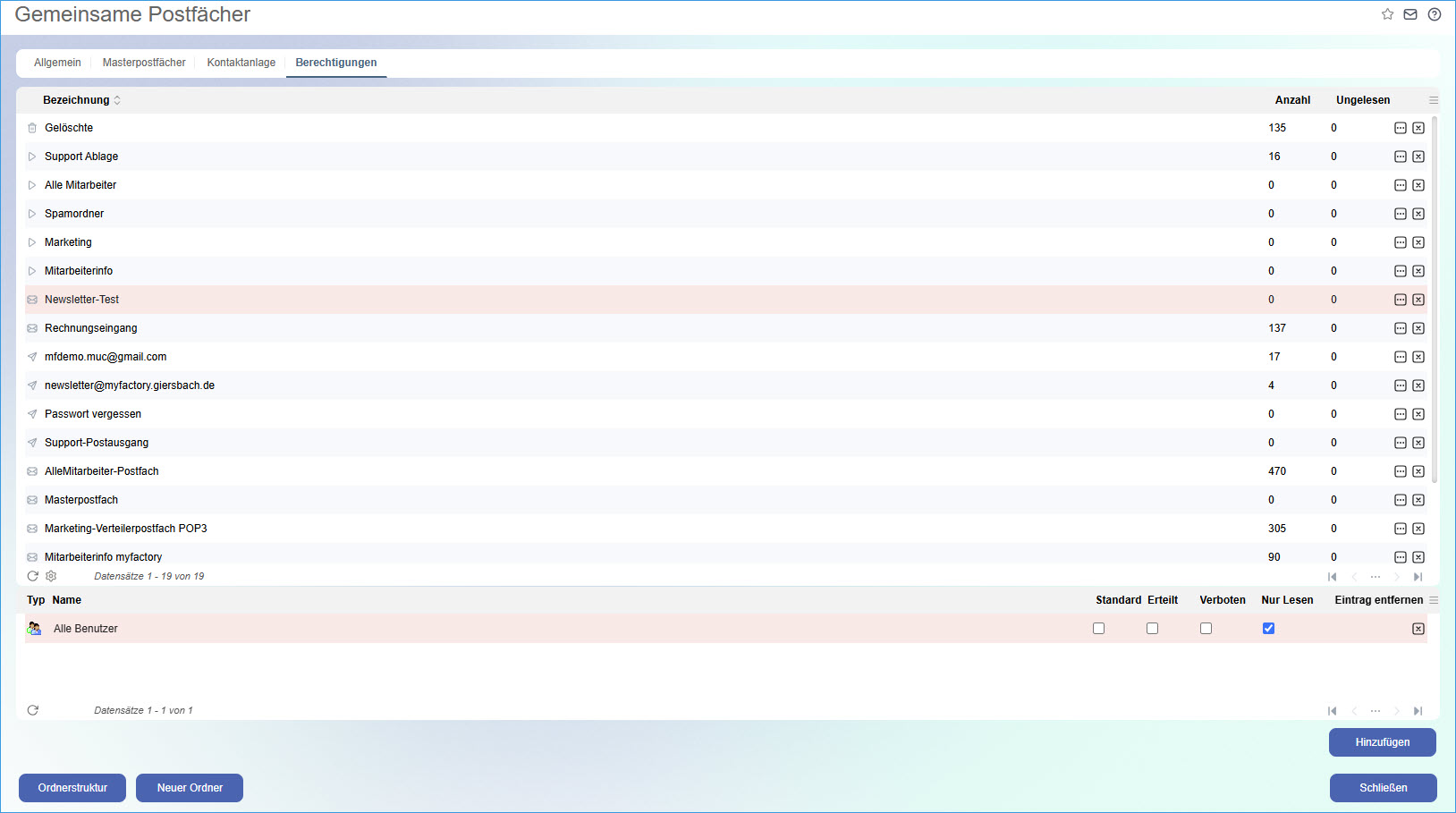Screen dimensions: 1456x813
Task: Delete the Support-Postausgang entry
Action: tap(1418, 443)
